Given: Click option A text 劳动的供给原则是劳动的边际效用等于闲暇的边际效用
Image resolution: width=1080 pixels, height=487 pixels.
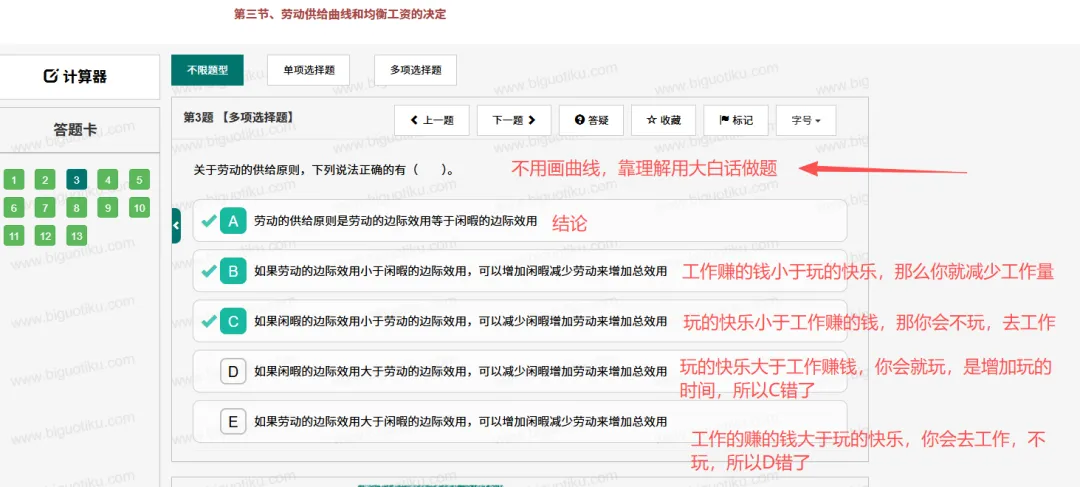Looking at the screenshot, I should (395, 221).
